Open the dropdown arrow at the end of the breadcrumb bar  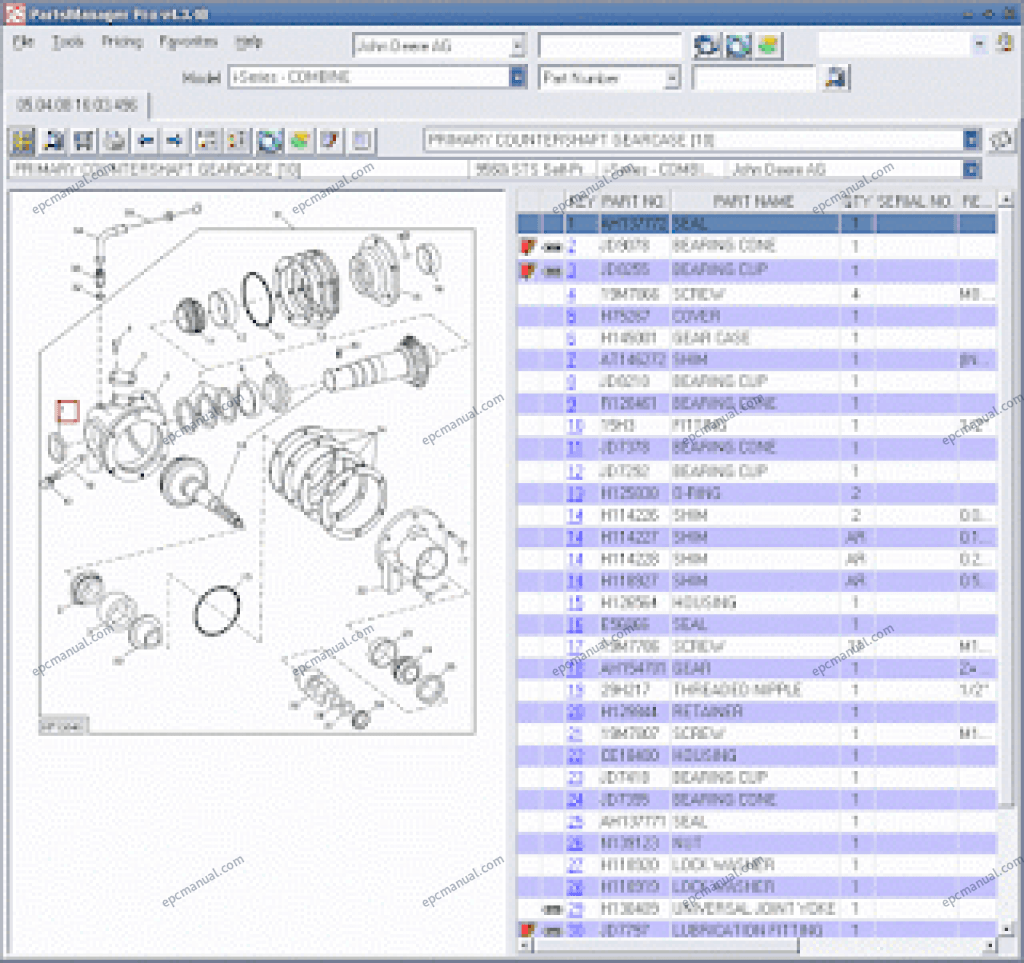pos(972,170)
